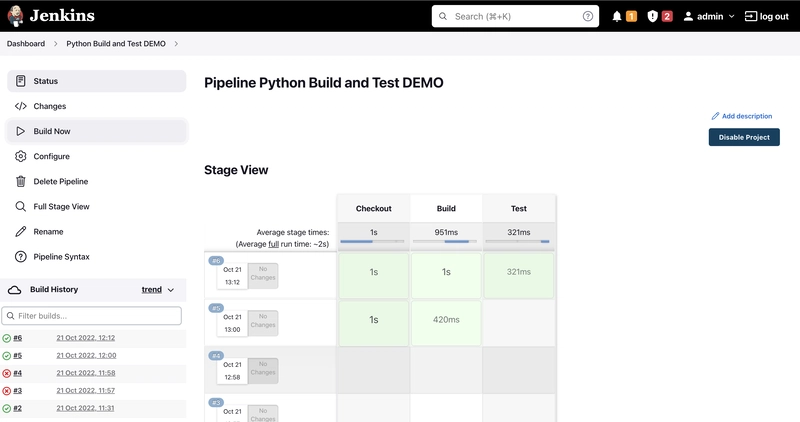Click the log out link

[x=766, y=17]
